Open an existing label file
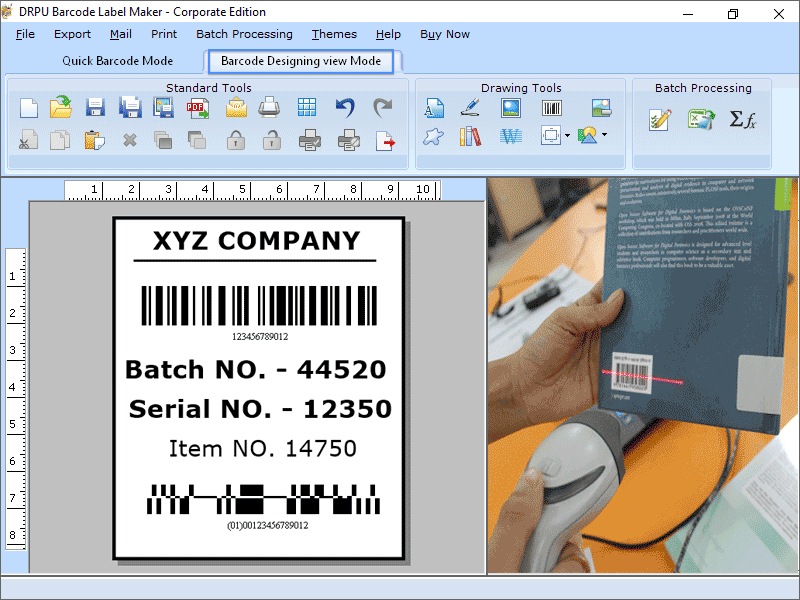Image resolution: width=800 pixels, height=600 pixels. pos(61,107)
